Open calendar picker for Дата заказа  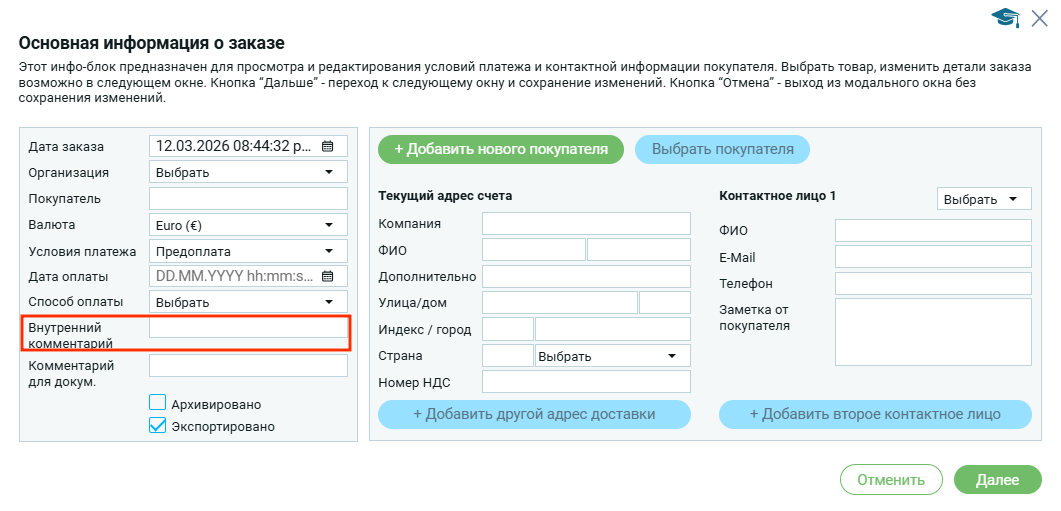[x=327, y=146]
